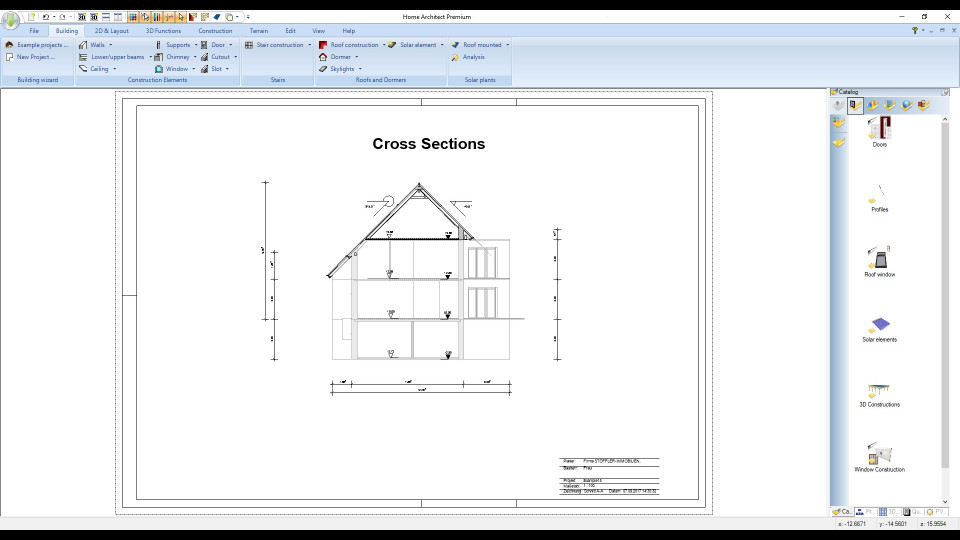Viewport: 960px width, 540px height.
Task: Open the Solar elements catalog folder
Action: click(879, 329)
